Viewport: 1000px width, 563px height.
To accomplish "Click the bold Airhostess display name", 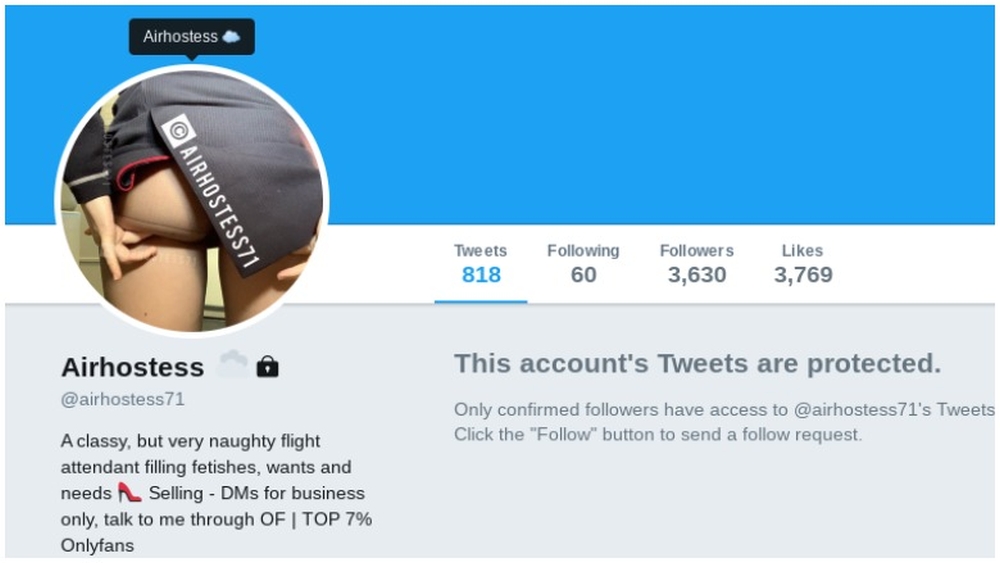I will pyautogui.click(x=133, y=367).
